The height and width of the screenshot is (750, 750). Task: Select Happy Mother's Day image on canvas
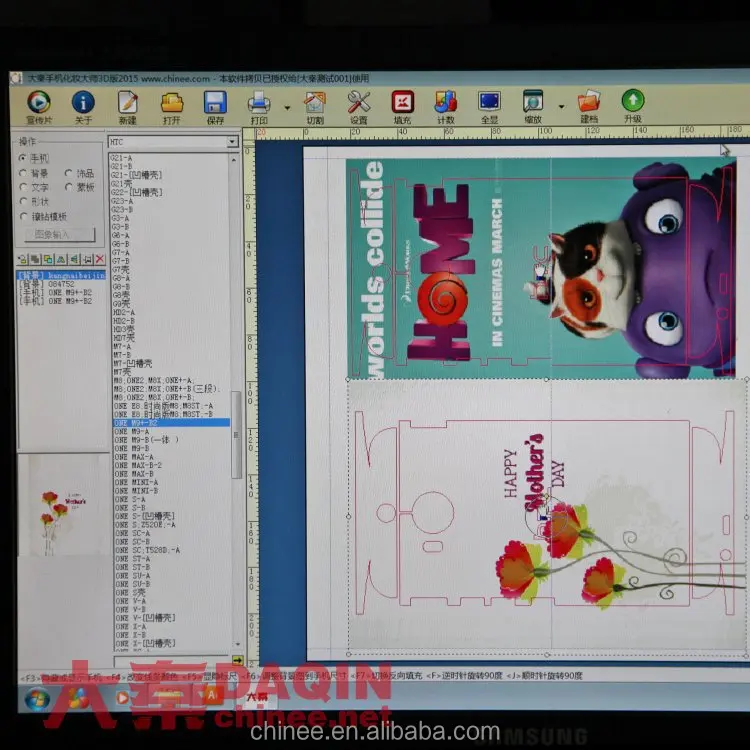[x=547, y=517]
